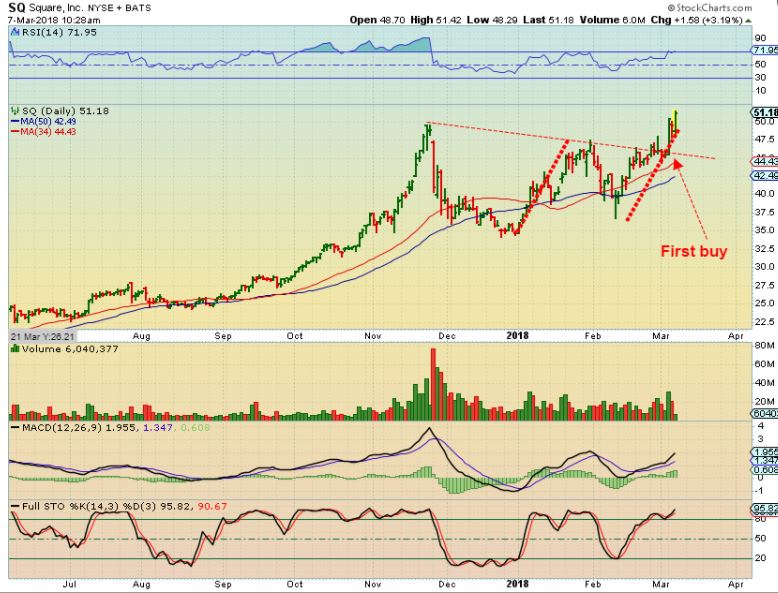Click the 47.5 price axis label

pos(765,140)
